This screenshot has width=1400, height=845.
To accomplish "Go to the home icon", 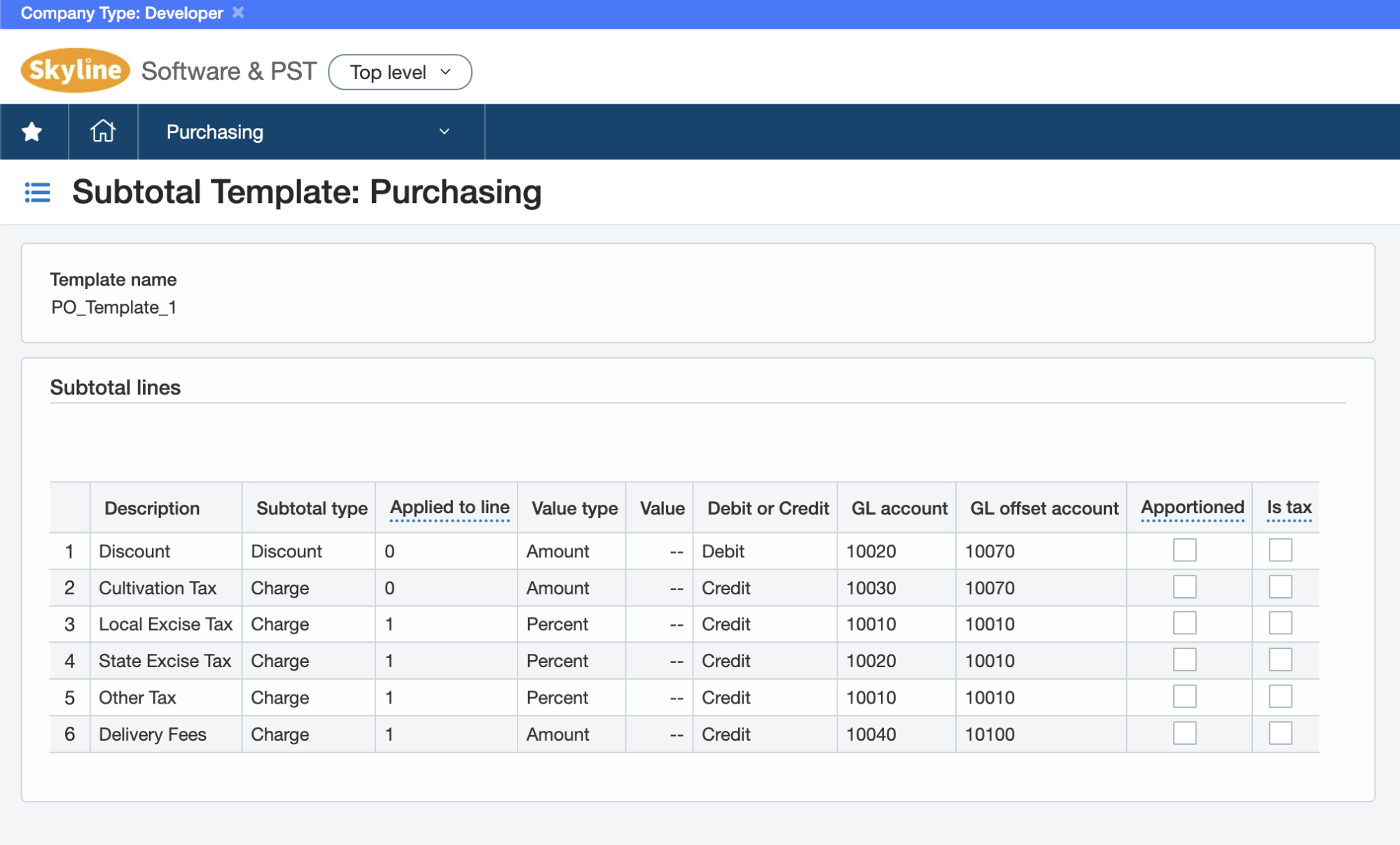I will [103, 132].
